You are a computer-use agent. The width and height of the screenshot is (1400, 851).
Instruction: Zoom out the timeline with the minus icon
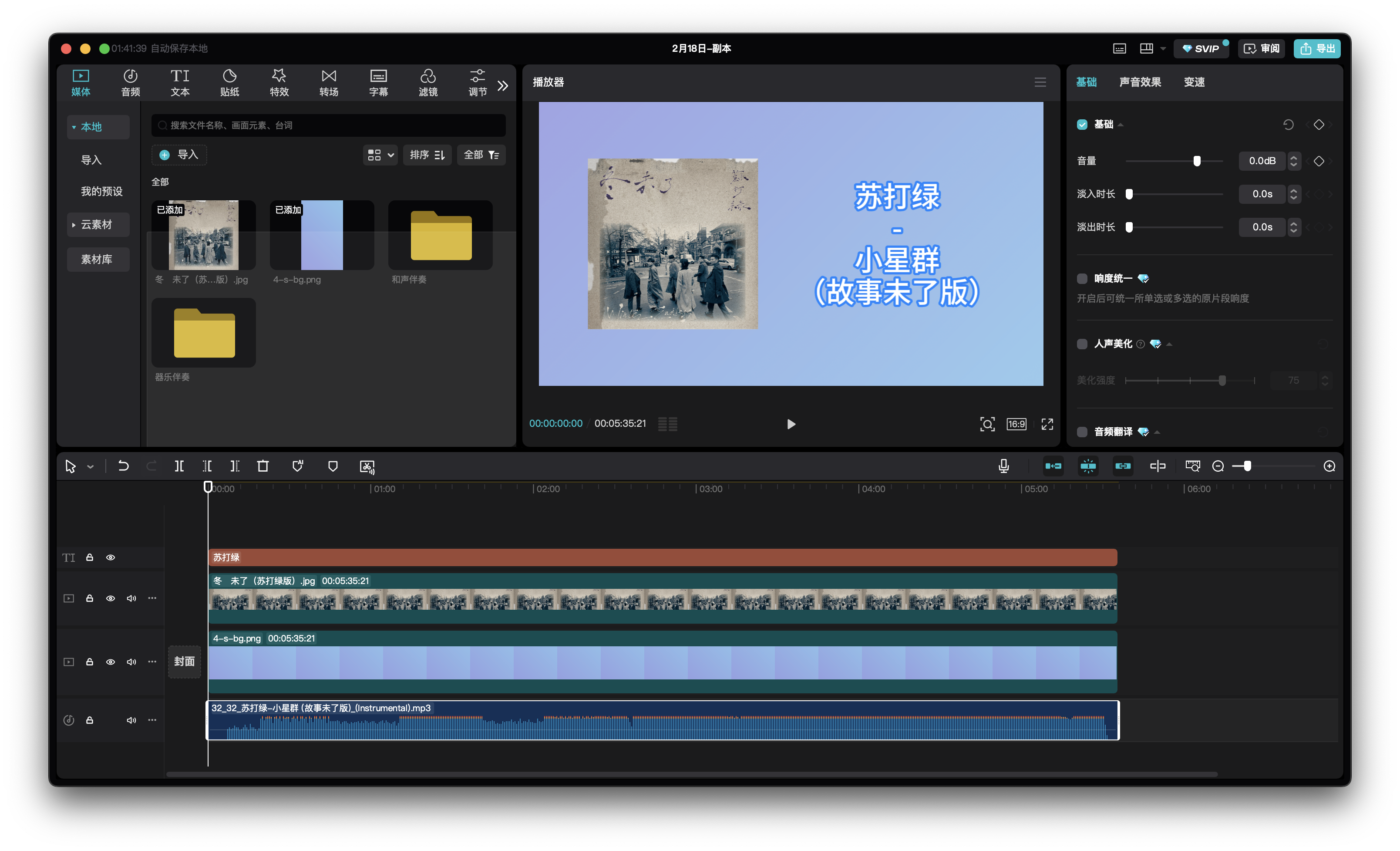pyautogui.click(x=1218, y=467)
